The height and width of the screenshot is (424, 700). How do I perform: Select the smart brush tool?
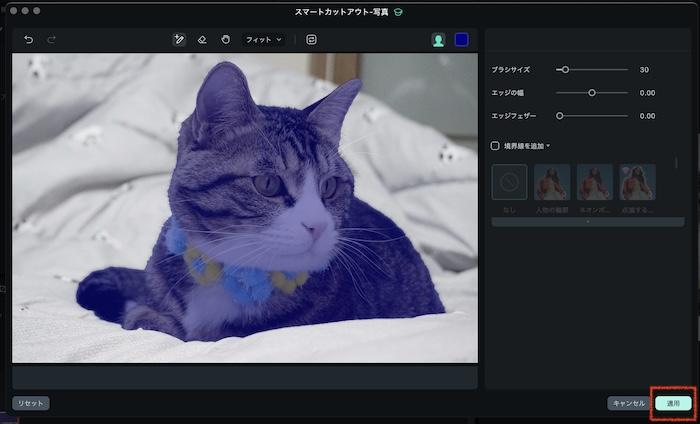(179, 40)
